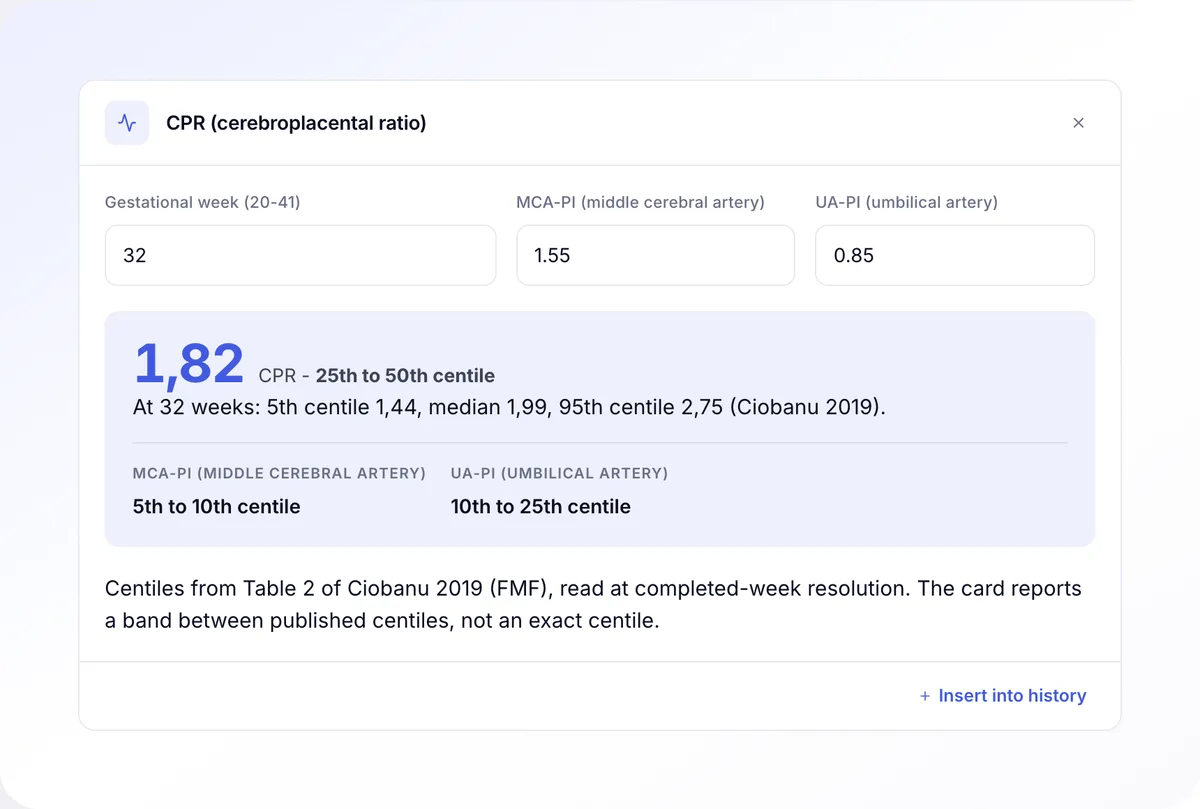Select the CPR (cerebroplacental ratio) title
Image resolution: width=1200 pixels, height=809 pixels.
click(296, 123)
